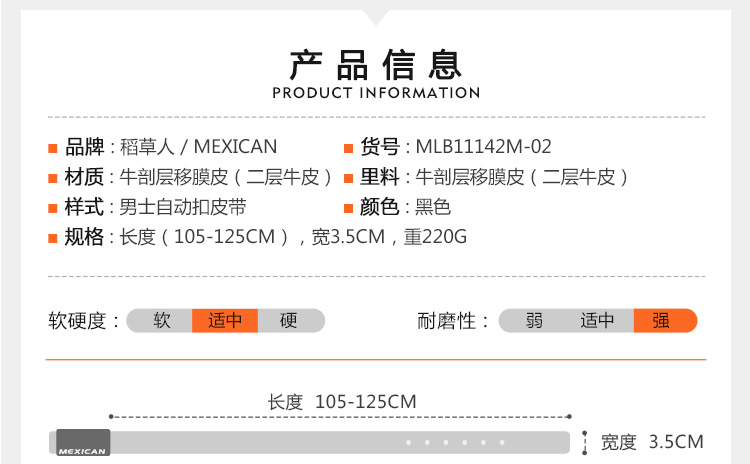Click the orange bullet beside 颜色
The width and height of the screenshot is (750, 464).
pyautogui.click(x=348, y=209)
